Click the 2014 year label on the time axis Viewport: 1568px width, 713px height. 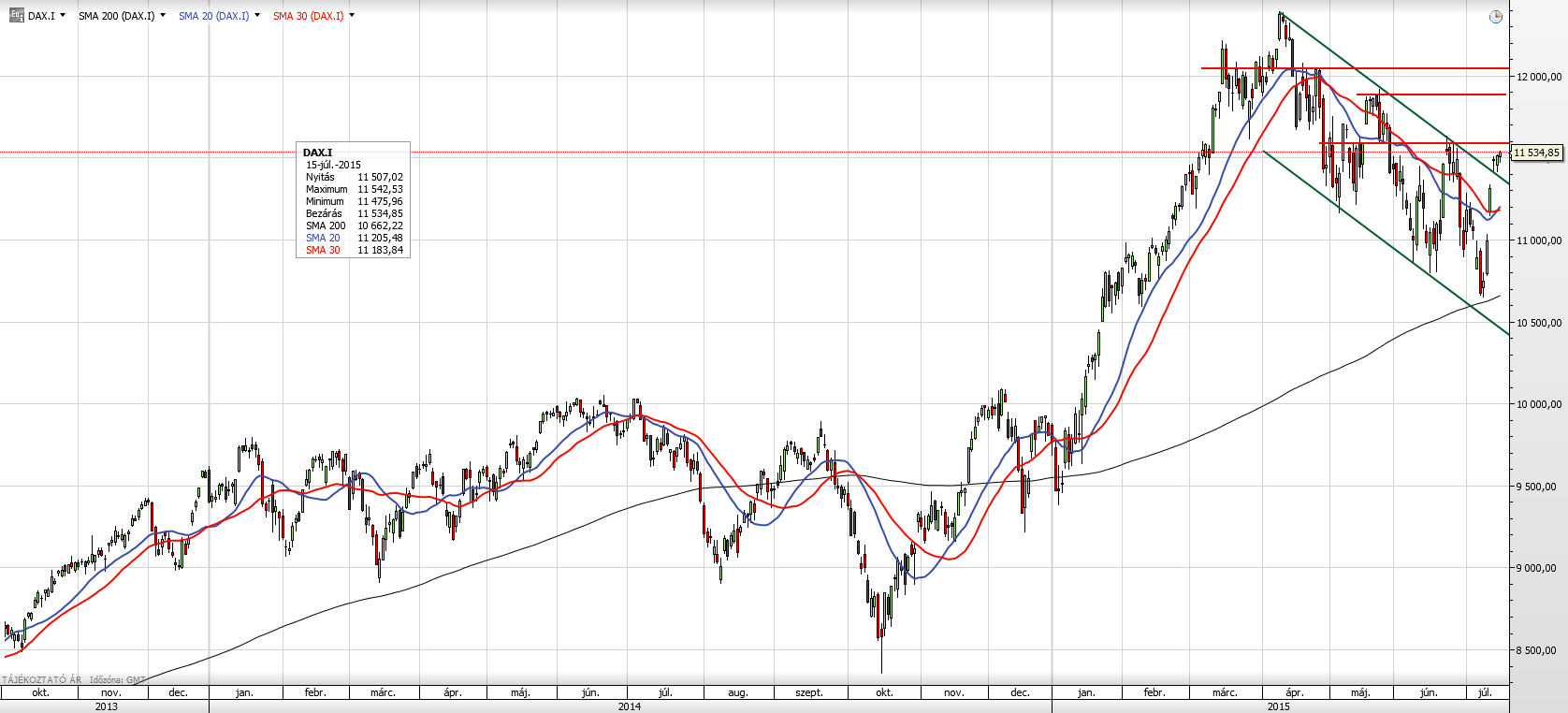(630, 706)
